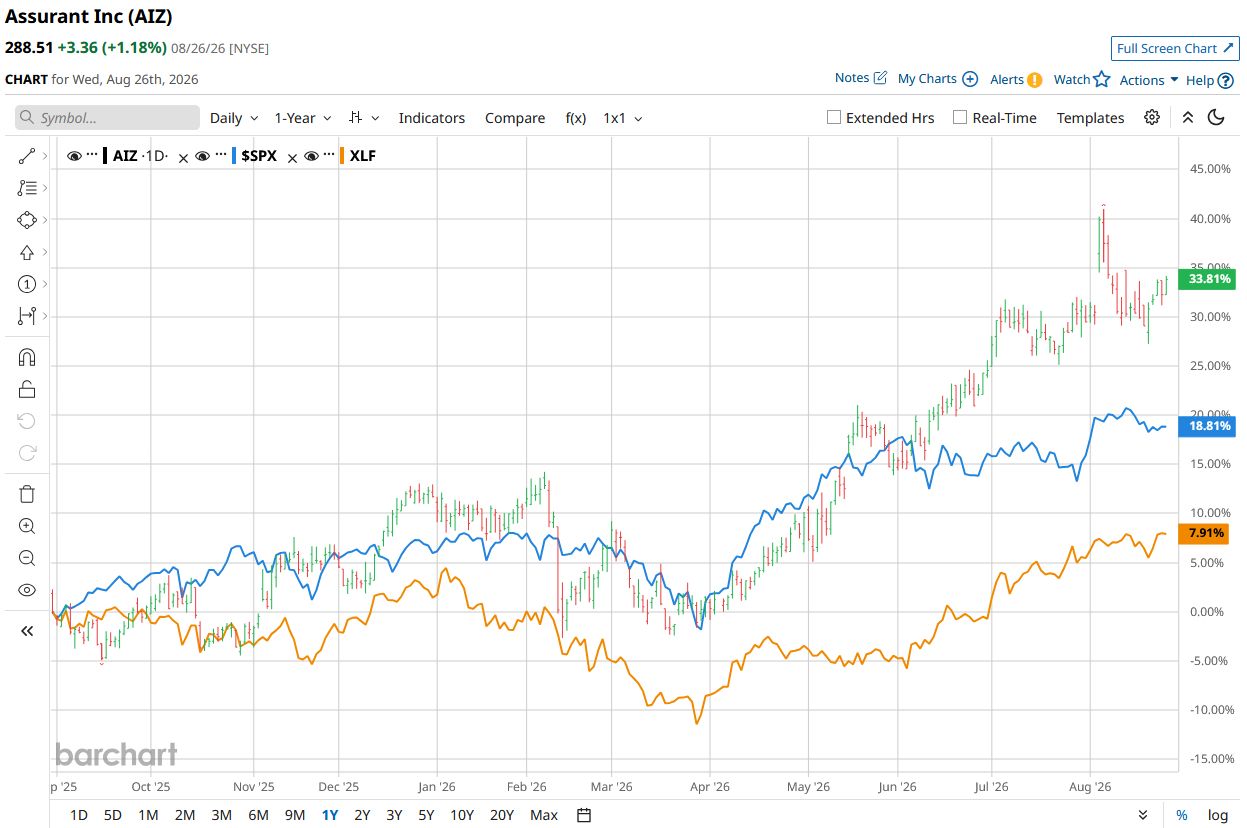This screenshot has height=828, width=1247.
Task: Select the Max time range
Action: coord(544,815)
